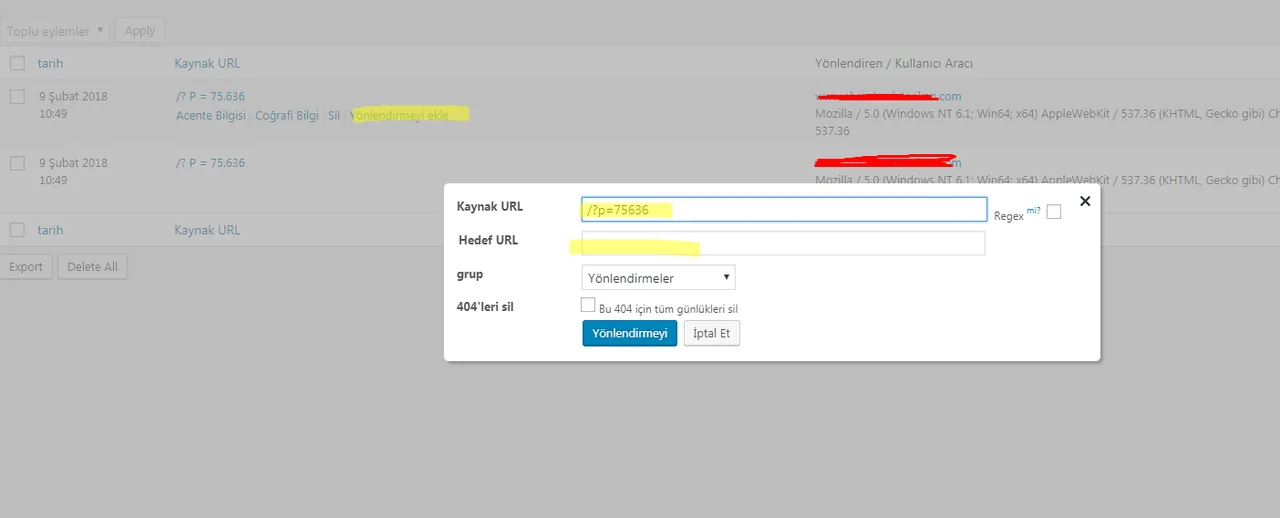Check the second 9 Şubat 2018 row checkbox

[x=17, y=163]
